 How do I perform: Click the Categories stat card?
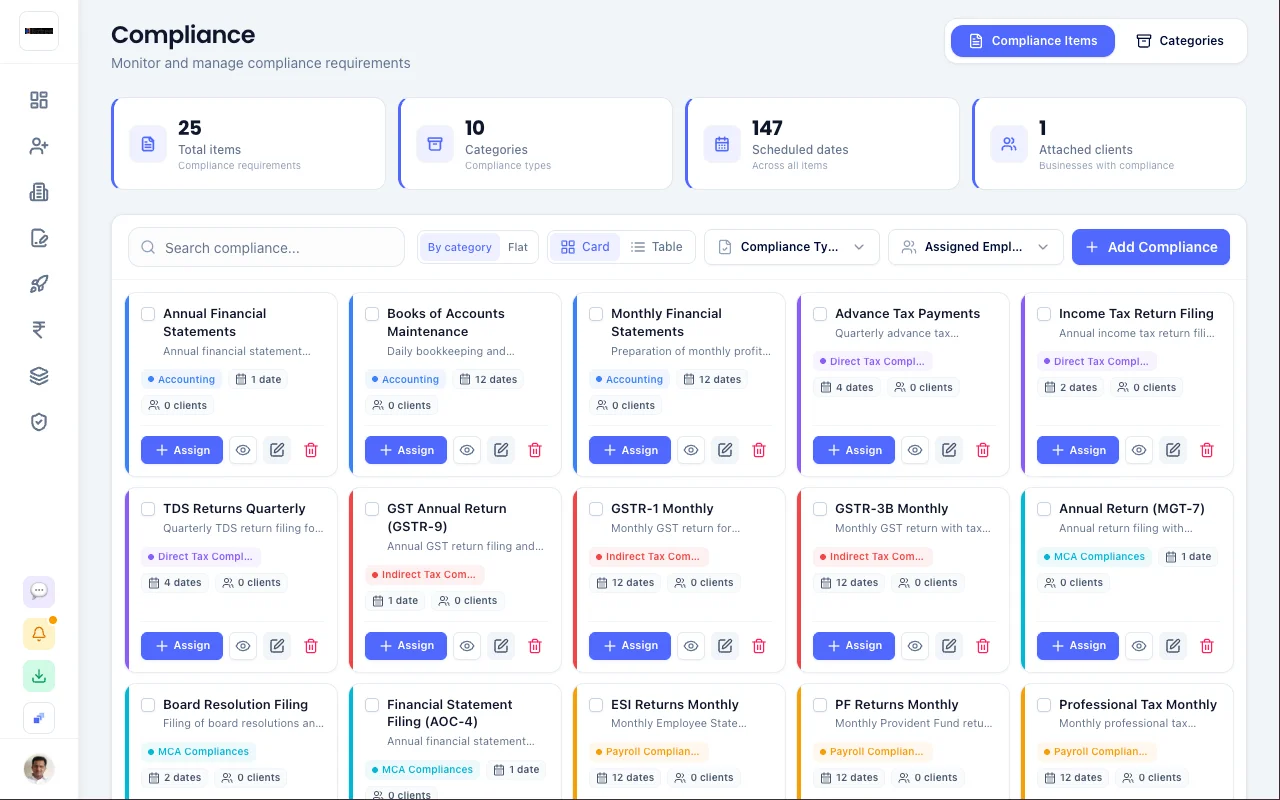535,143
